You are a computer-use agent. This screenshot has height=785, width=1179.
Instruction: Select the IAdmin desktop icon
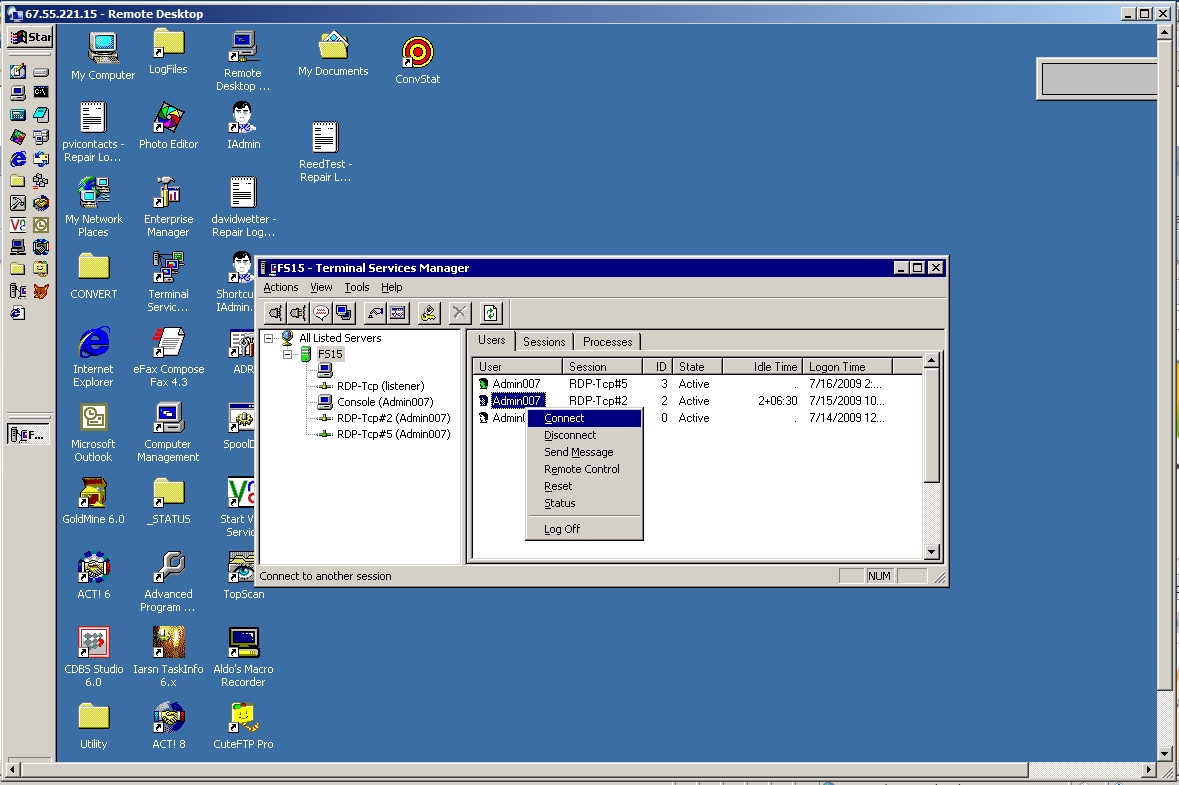pyautogui.click(x=244, y=126)
